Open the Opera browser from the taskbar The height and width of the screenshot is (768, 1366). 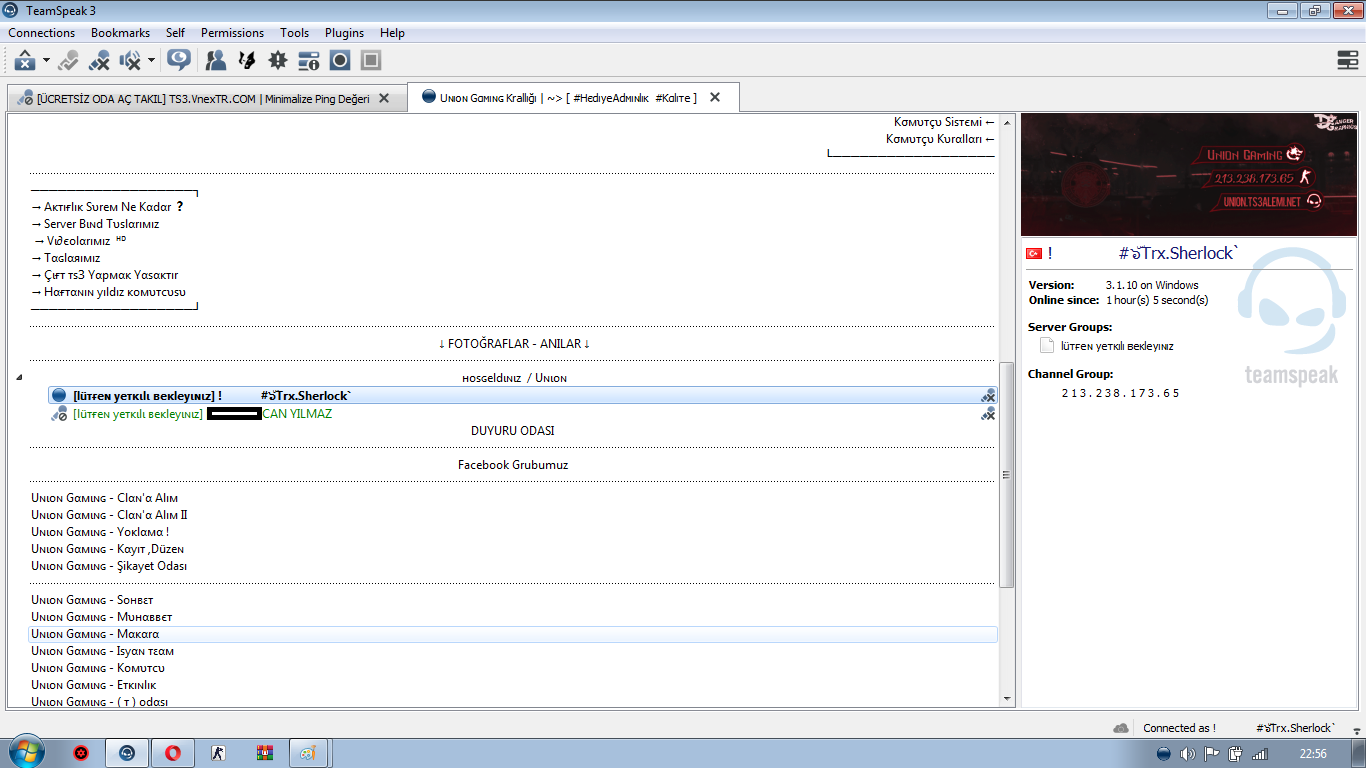(172, 753)
